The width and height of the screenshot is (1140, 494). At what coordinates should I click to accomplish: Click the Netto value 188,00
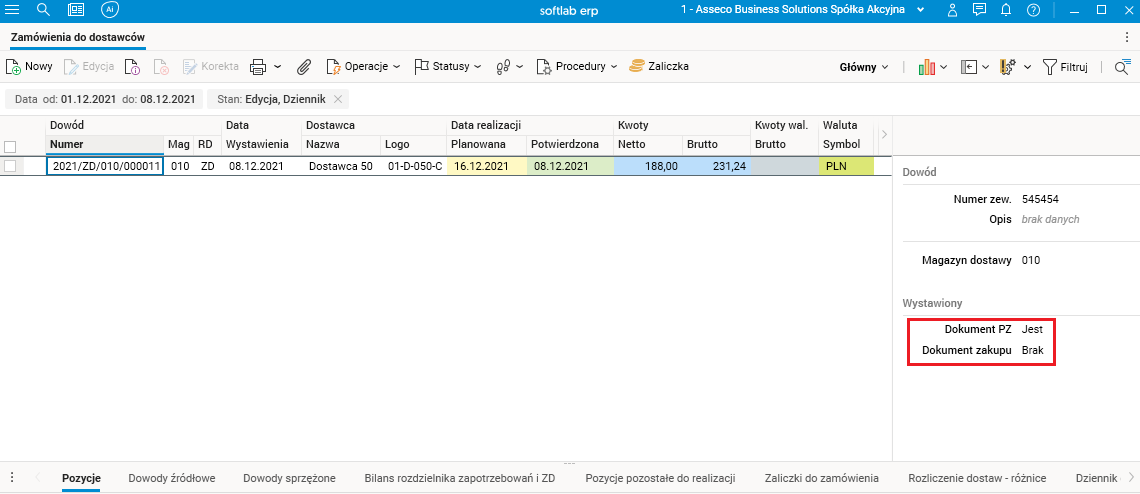648,166
